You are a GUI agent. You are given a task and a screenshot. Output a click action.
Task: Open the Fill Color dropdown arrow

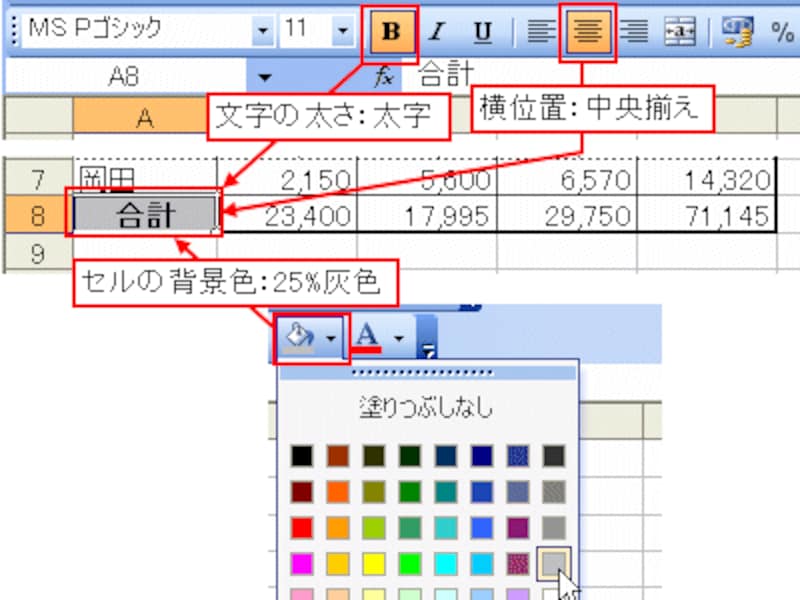[332, 338]
